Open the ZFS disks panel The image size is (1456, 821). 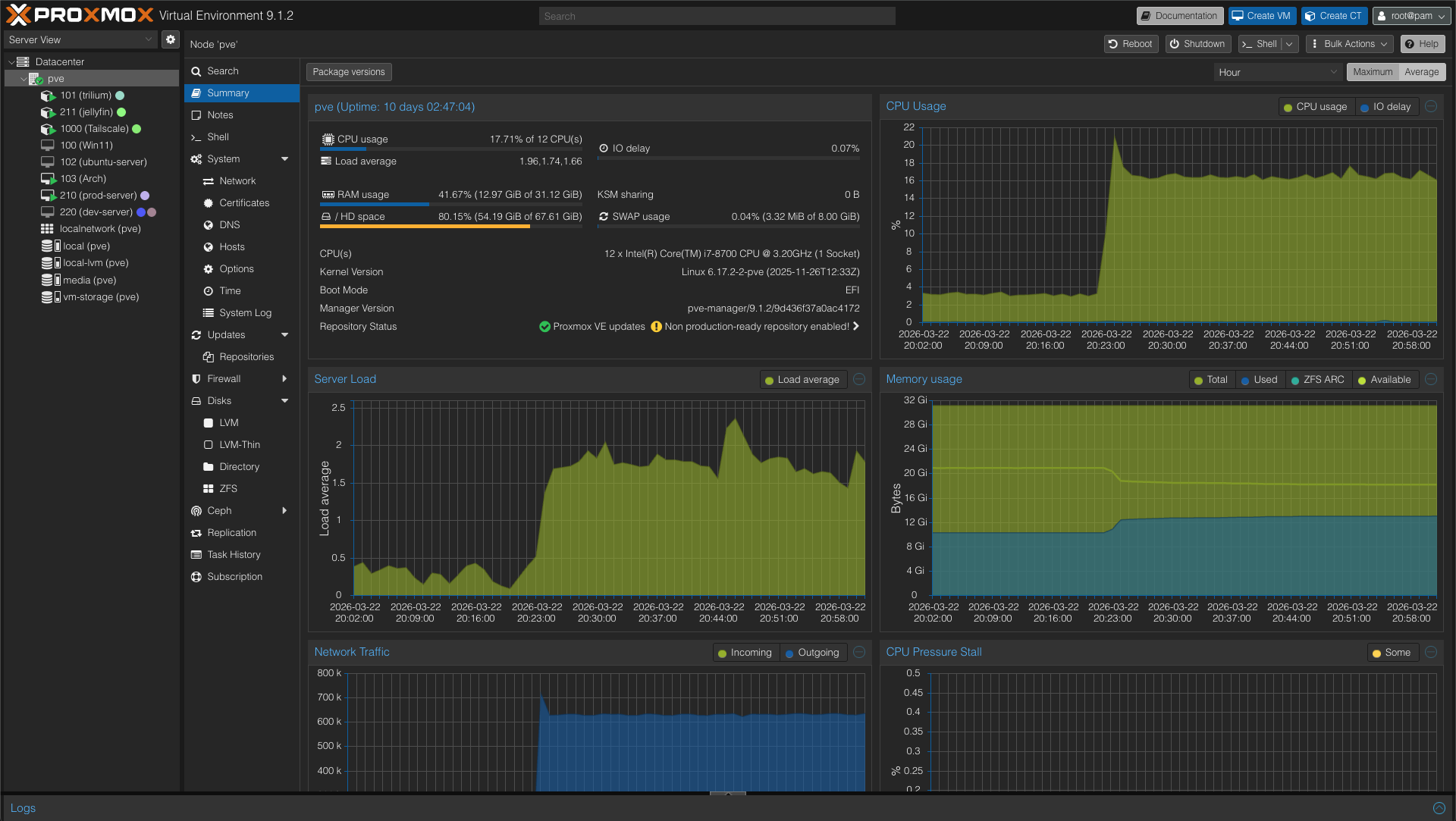[x=227, y=488]
